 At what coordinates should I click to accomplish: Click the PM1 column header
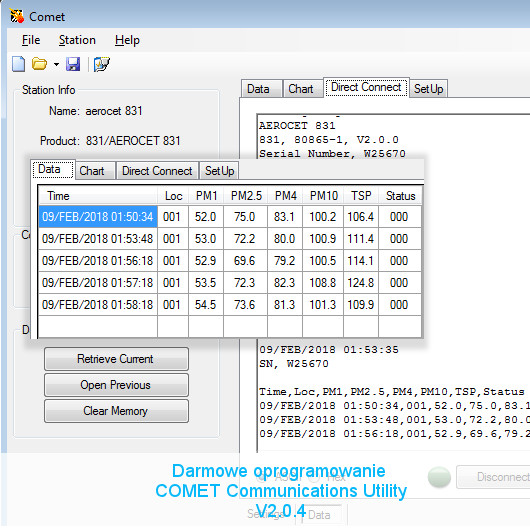click(206, 196)
